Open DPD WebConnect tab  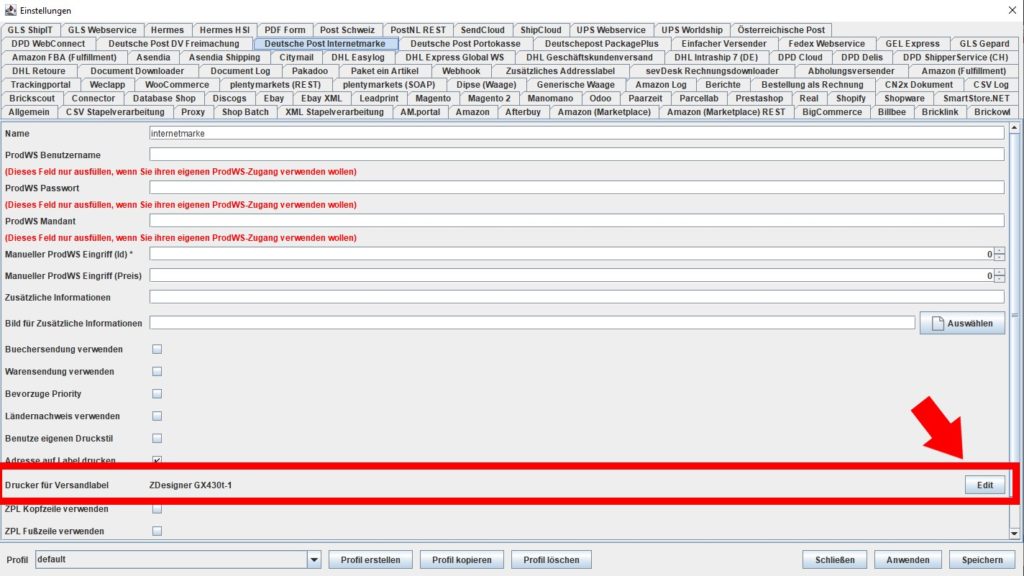click(x=48, y=44)
